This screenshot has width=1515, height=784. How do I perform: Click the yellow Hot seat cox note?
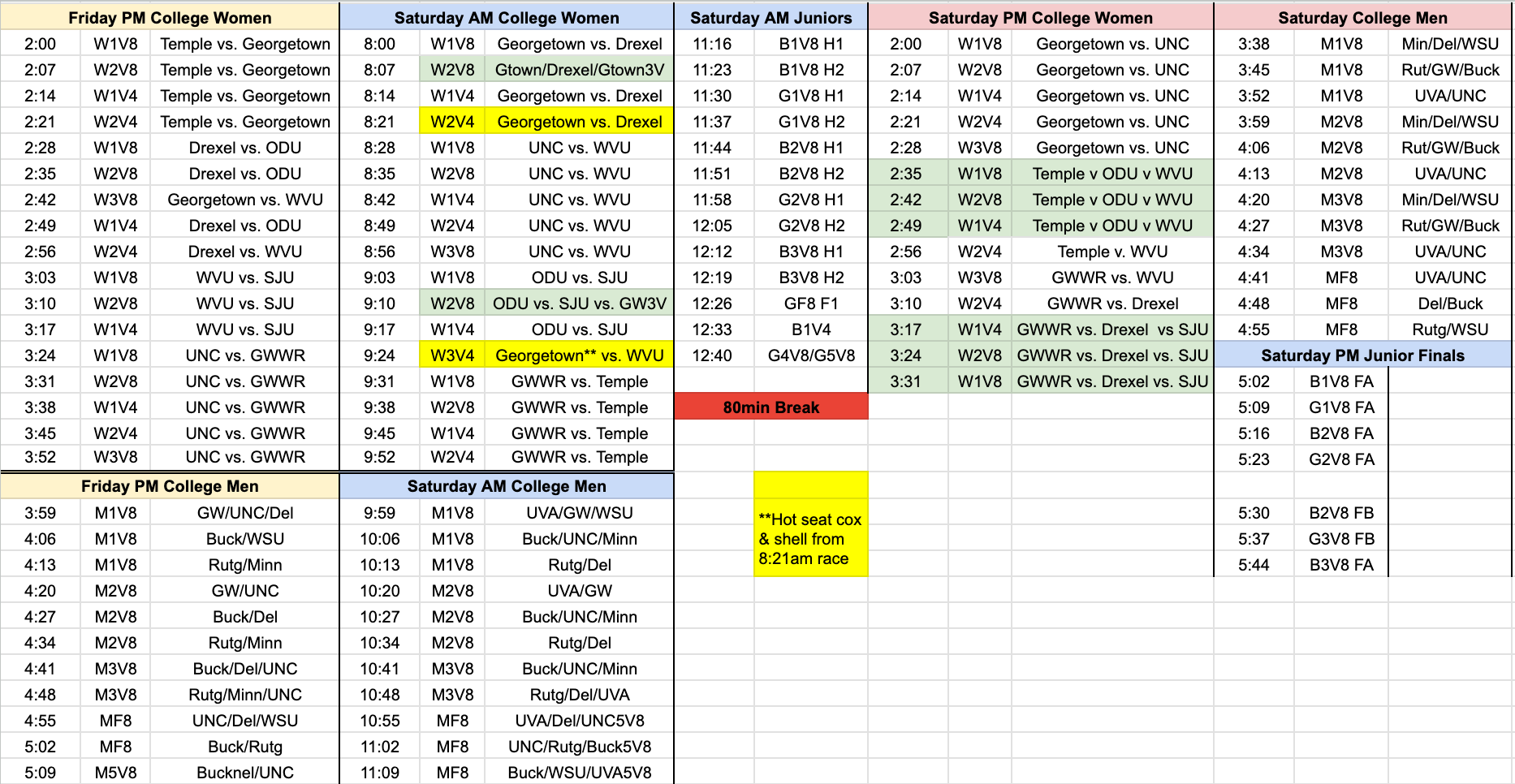click(x=810, y=539)
